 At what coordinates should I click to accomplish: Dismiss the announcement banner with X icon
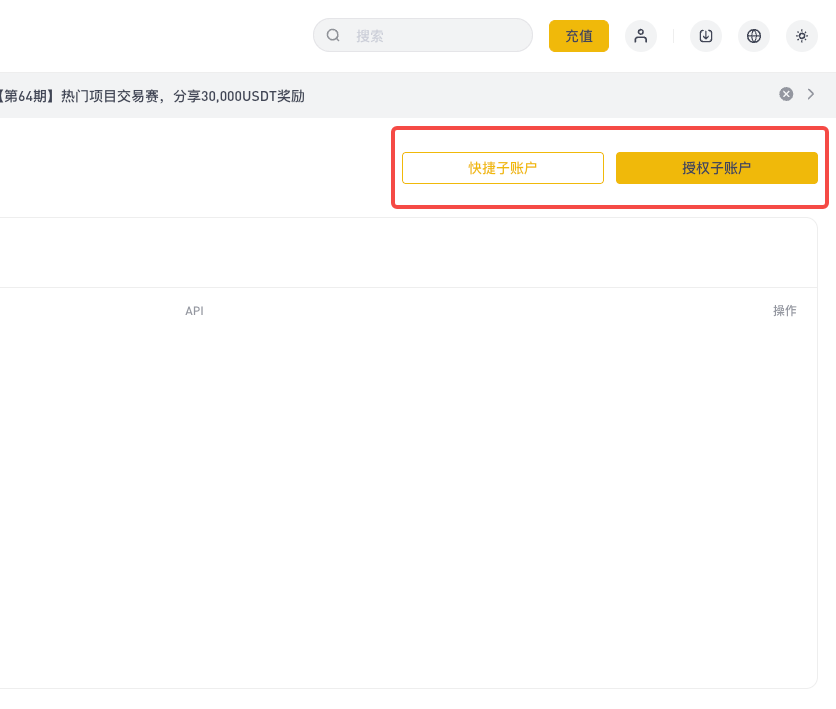point(786,94)
